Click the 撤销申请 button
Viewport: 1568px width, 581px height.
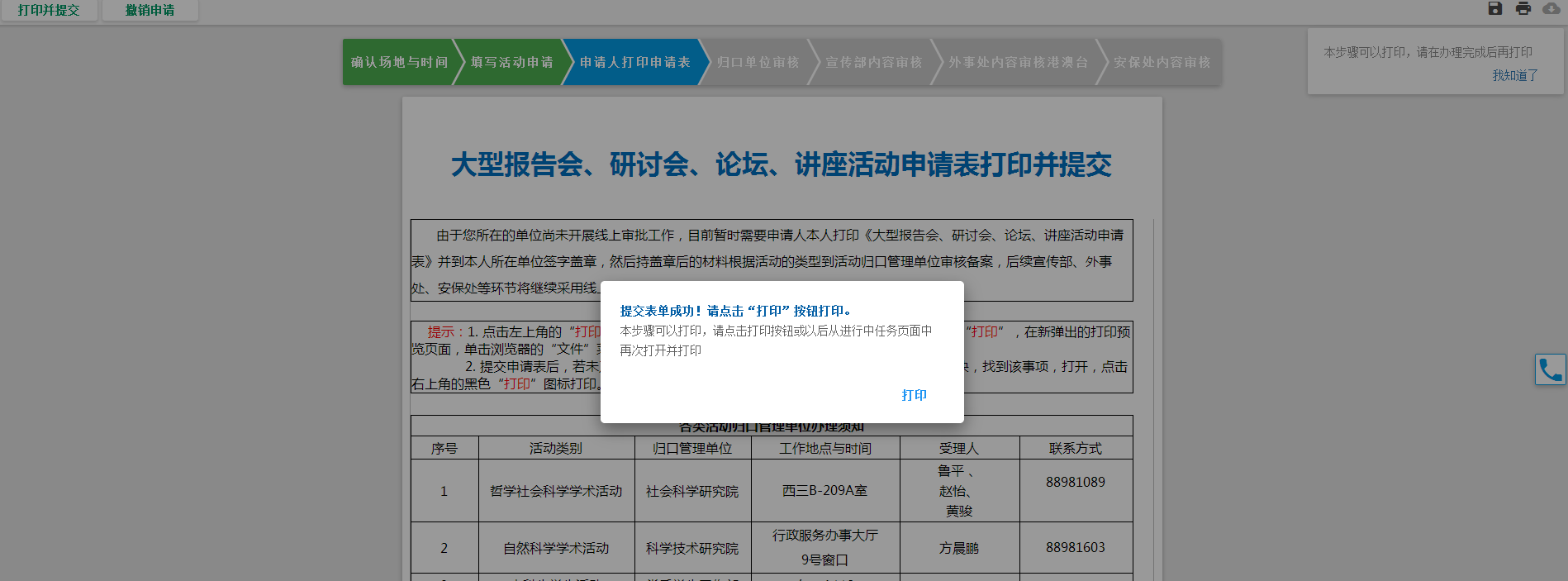pyautogui.click(x=150, y=11)
